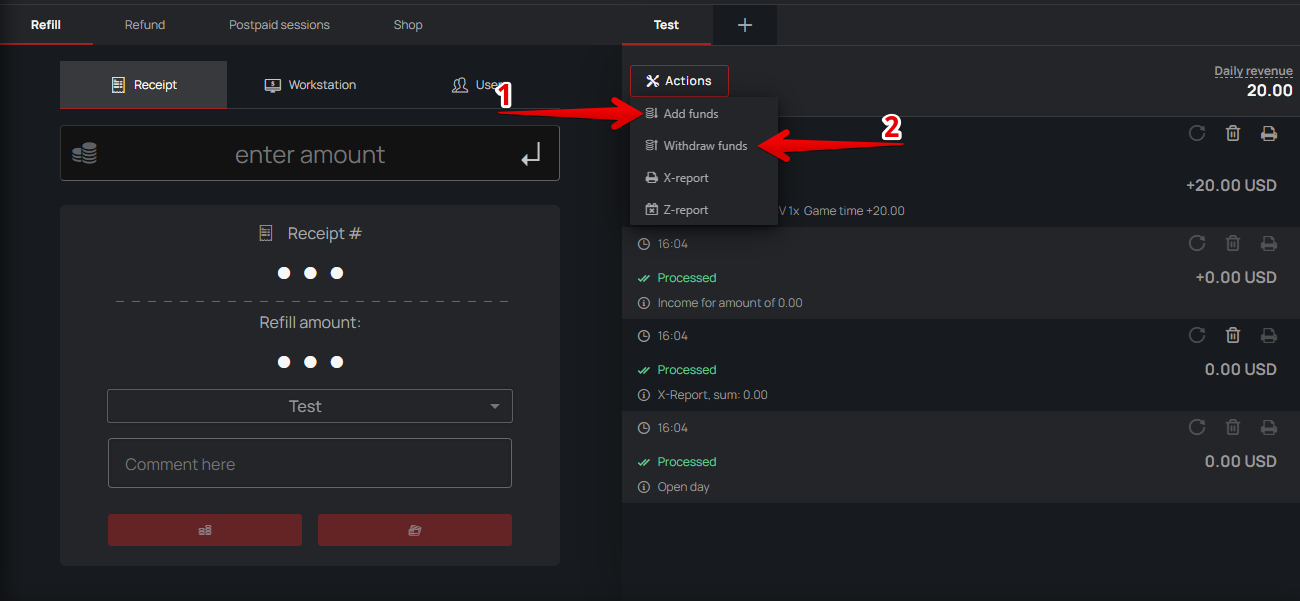The image size is (1300, 601).
Task: Open the Postpaid sessions tab
Action: (279, 25)
